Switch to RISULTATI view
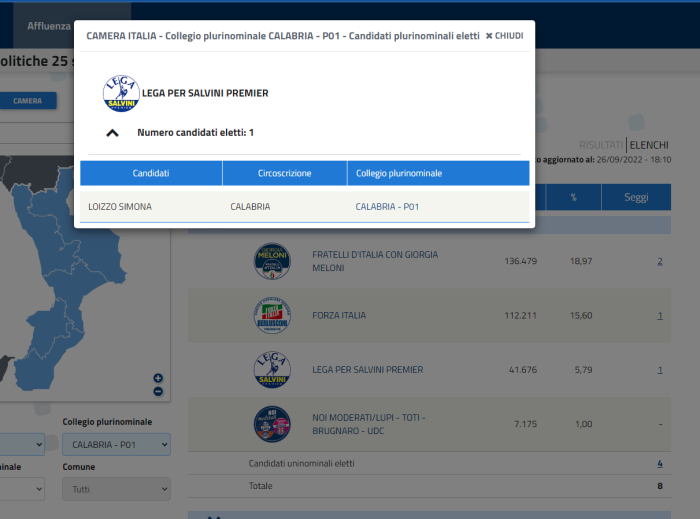 (x=601, y=145)
